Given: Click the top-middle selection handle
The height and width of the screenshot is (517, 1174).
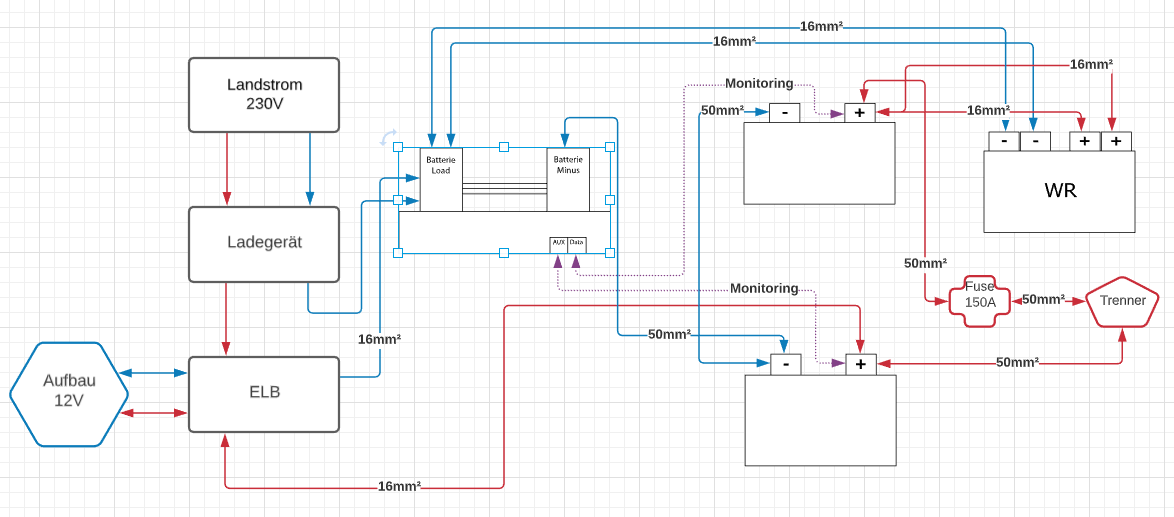Looking at the screenshot, I should click(504, 147).
